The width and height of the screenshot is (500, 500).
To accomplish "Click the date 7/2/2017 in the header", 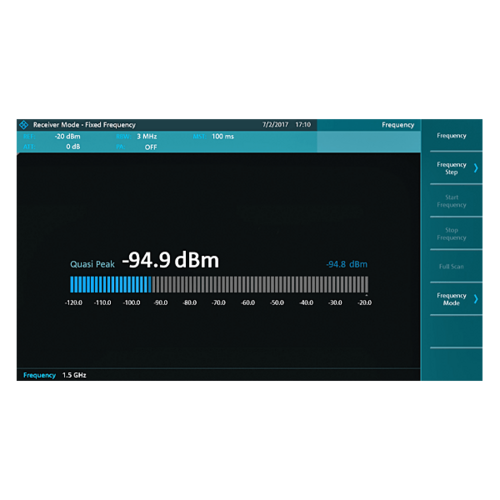I will [275, 125].
